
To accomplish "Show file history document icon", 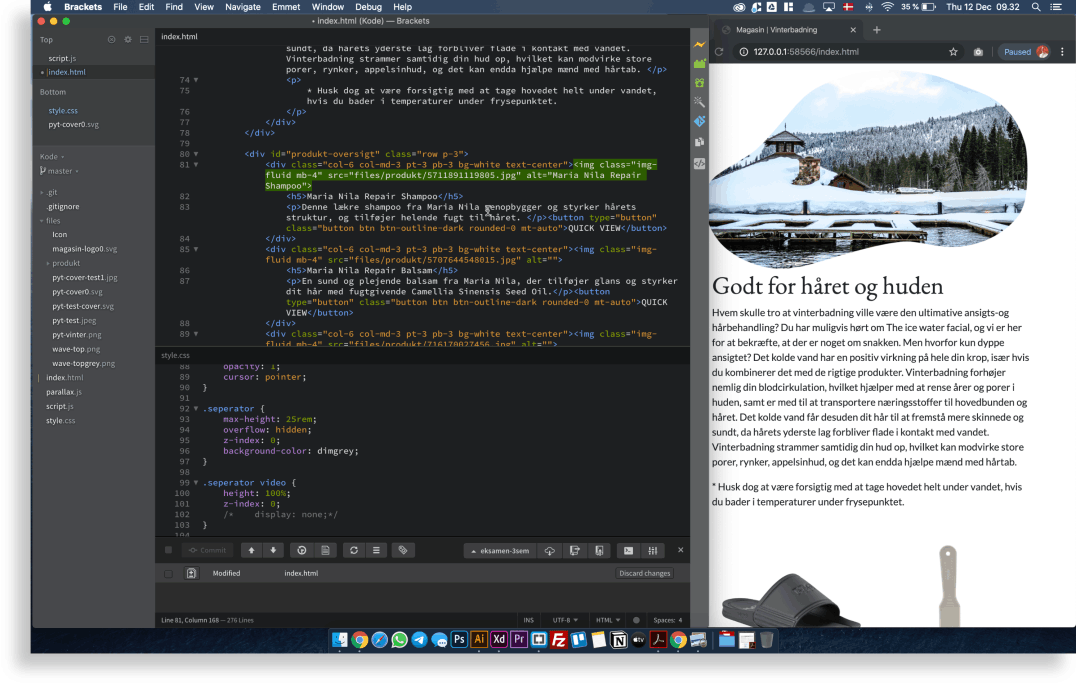I will click(x=325, y=550).
